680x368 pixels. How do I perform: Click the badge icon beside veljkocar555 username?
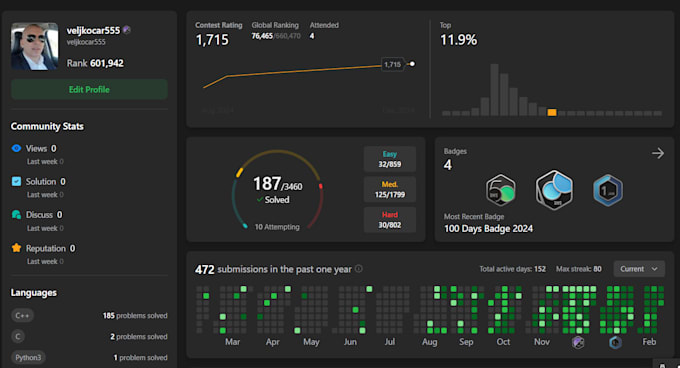pyautogui.click(x=127, y=30)
